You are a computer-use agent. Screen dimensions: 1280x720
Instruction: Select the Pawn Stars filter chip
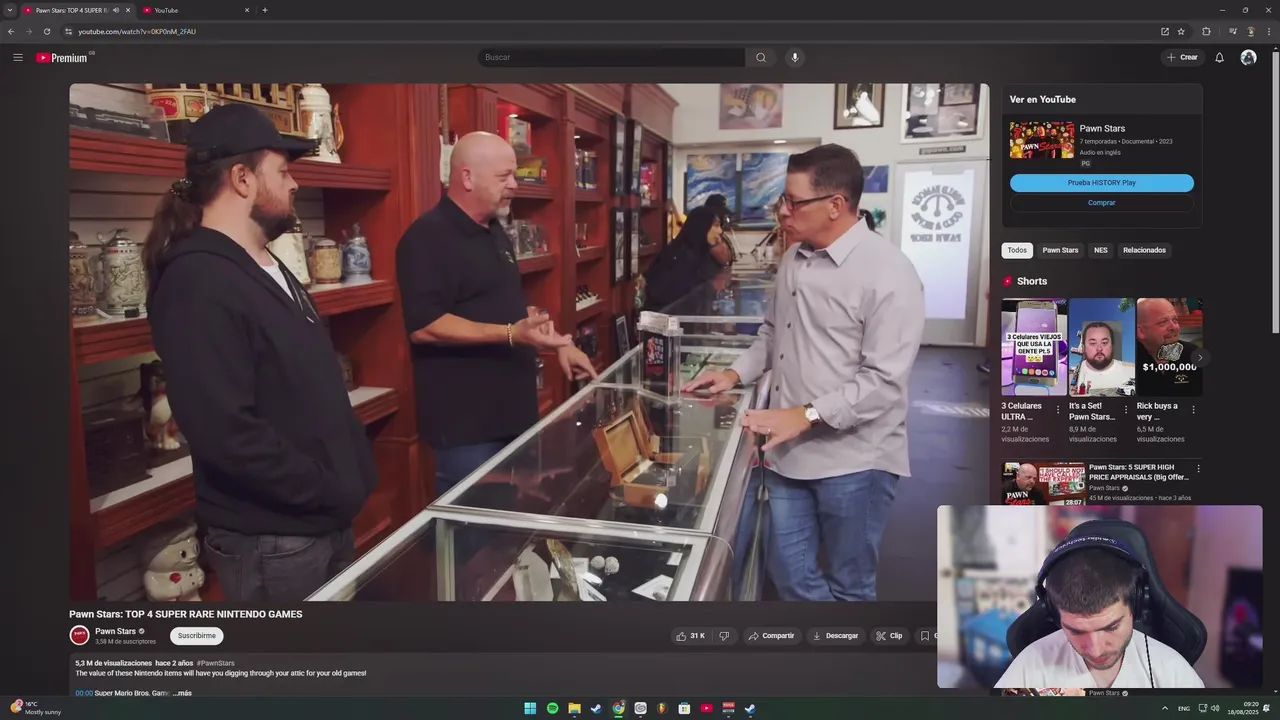pyautogui.click(x=1060, y=250)
